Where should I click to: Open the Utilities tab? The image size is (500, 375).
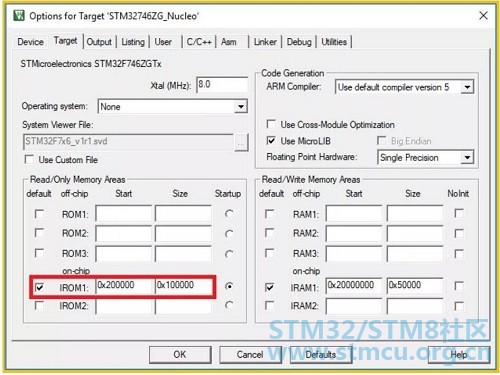tap(334, 42)
